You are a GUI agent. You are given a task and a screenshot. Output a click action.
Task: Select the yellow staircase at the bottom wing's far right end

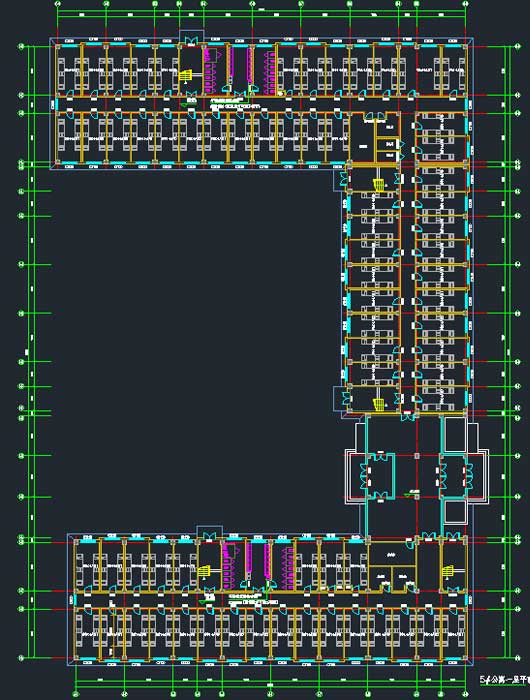click(x=447, y=571)
